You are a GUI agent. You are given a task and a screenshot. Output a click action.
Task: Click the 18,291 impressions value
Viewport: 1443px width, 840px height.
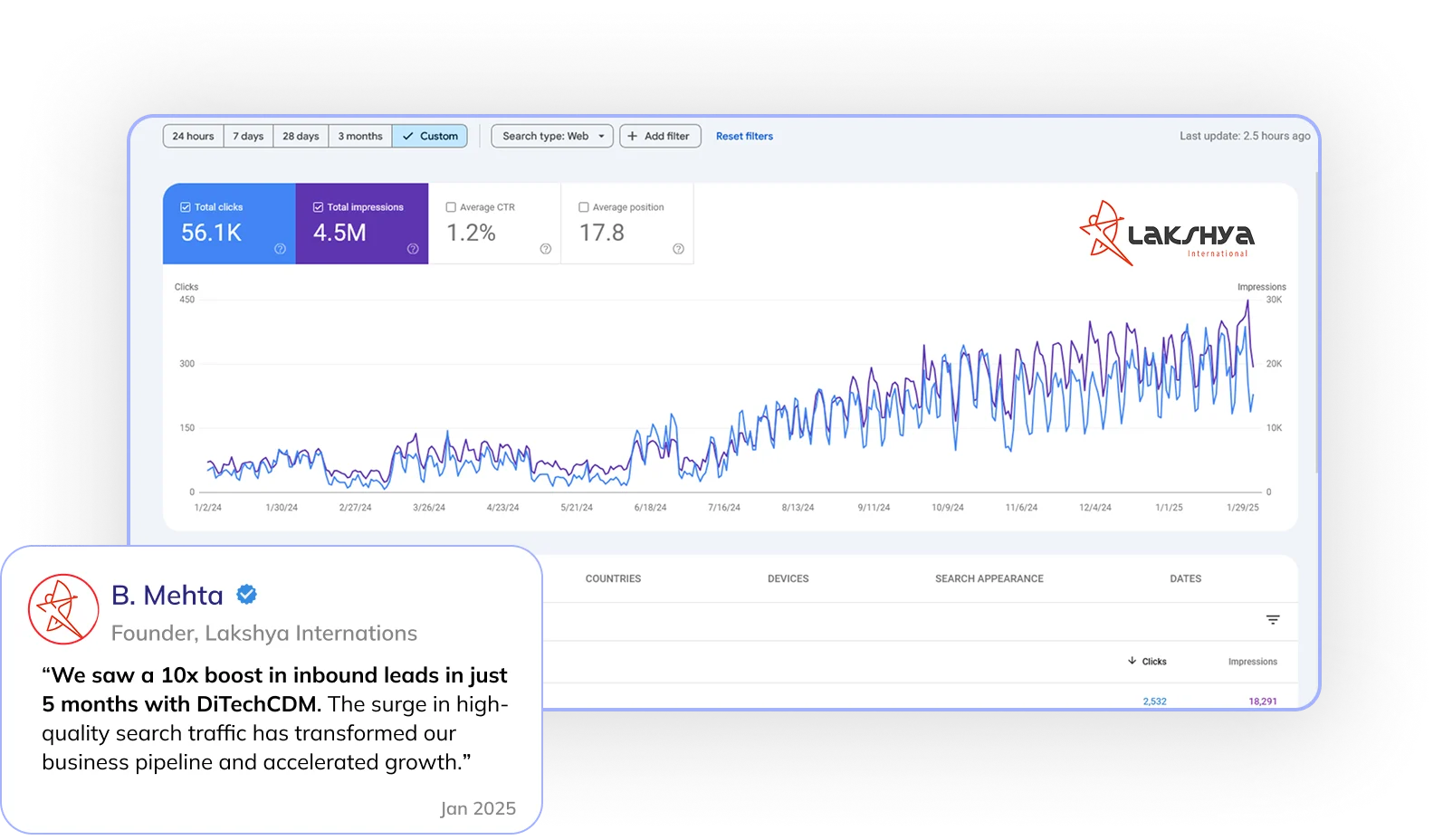[x=1263, y=702]
